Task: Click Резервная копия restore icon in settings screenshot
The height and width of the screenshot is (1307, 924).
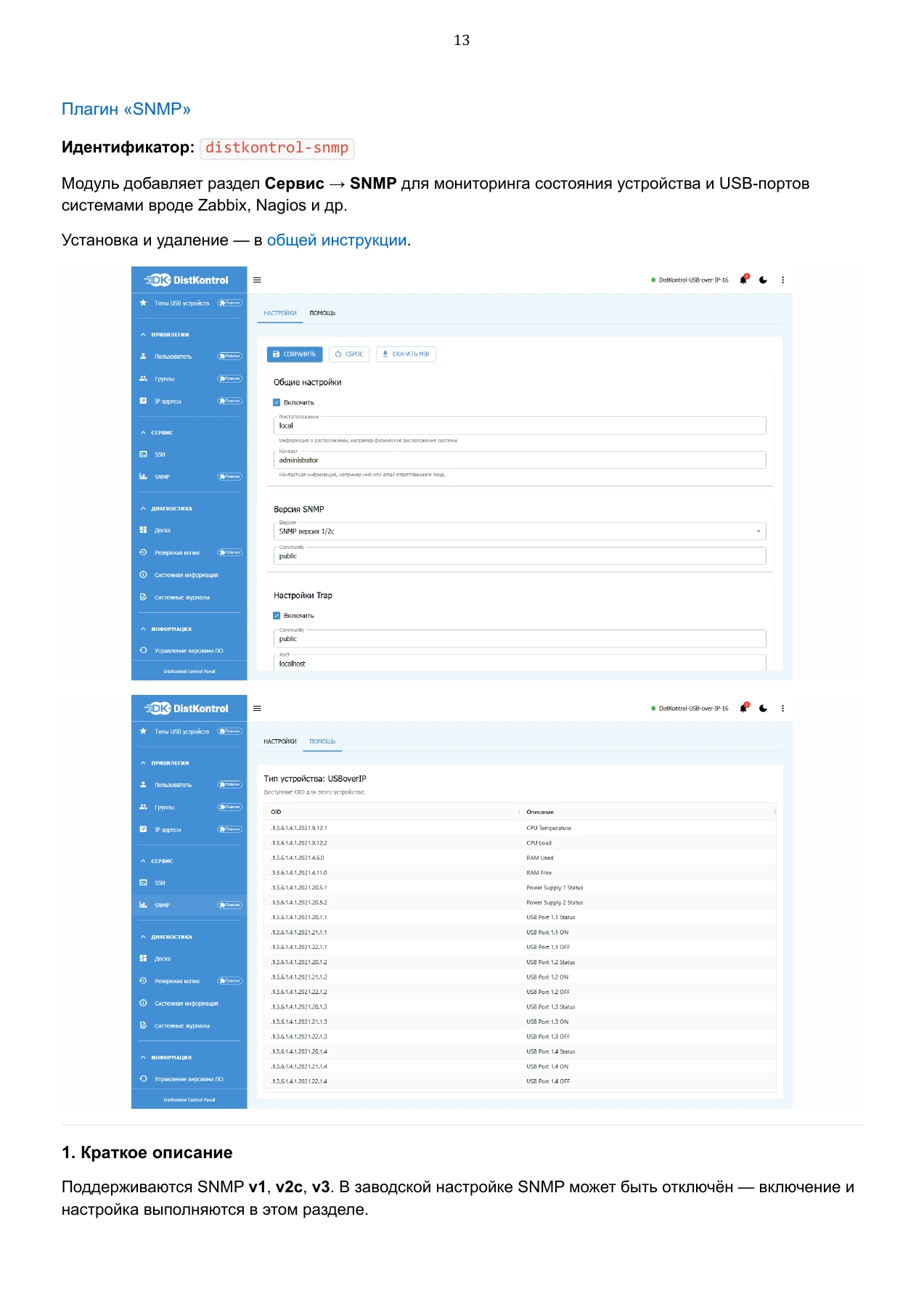Action: pos(143,553)
